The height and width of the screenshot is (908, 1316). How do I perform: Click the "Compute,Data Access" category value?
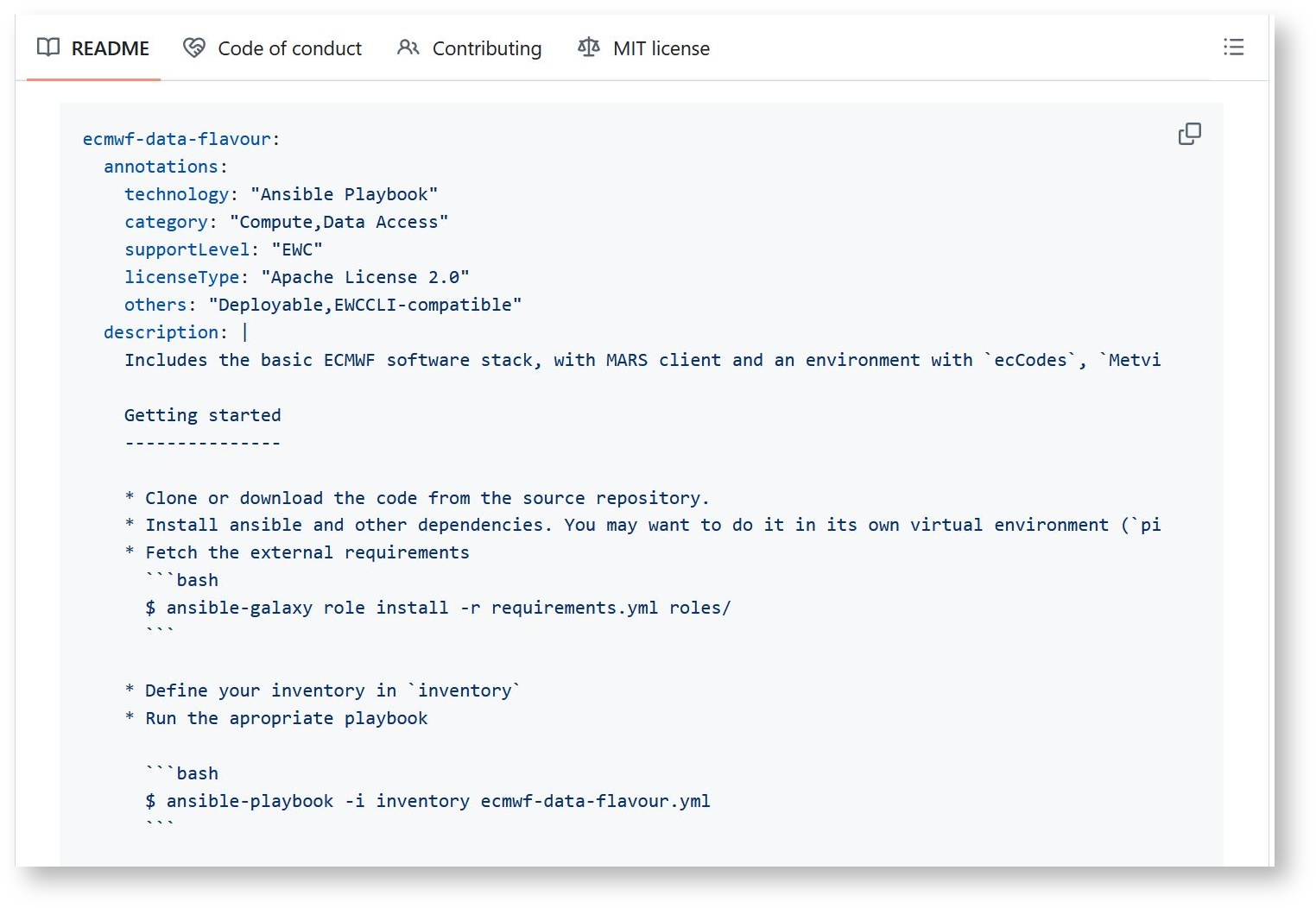[338, 222]
